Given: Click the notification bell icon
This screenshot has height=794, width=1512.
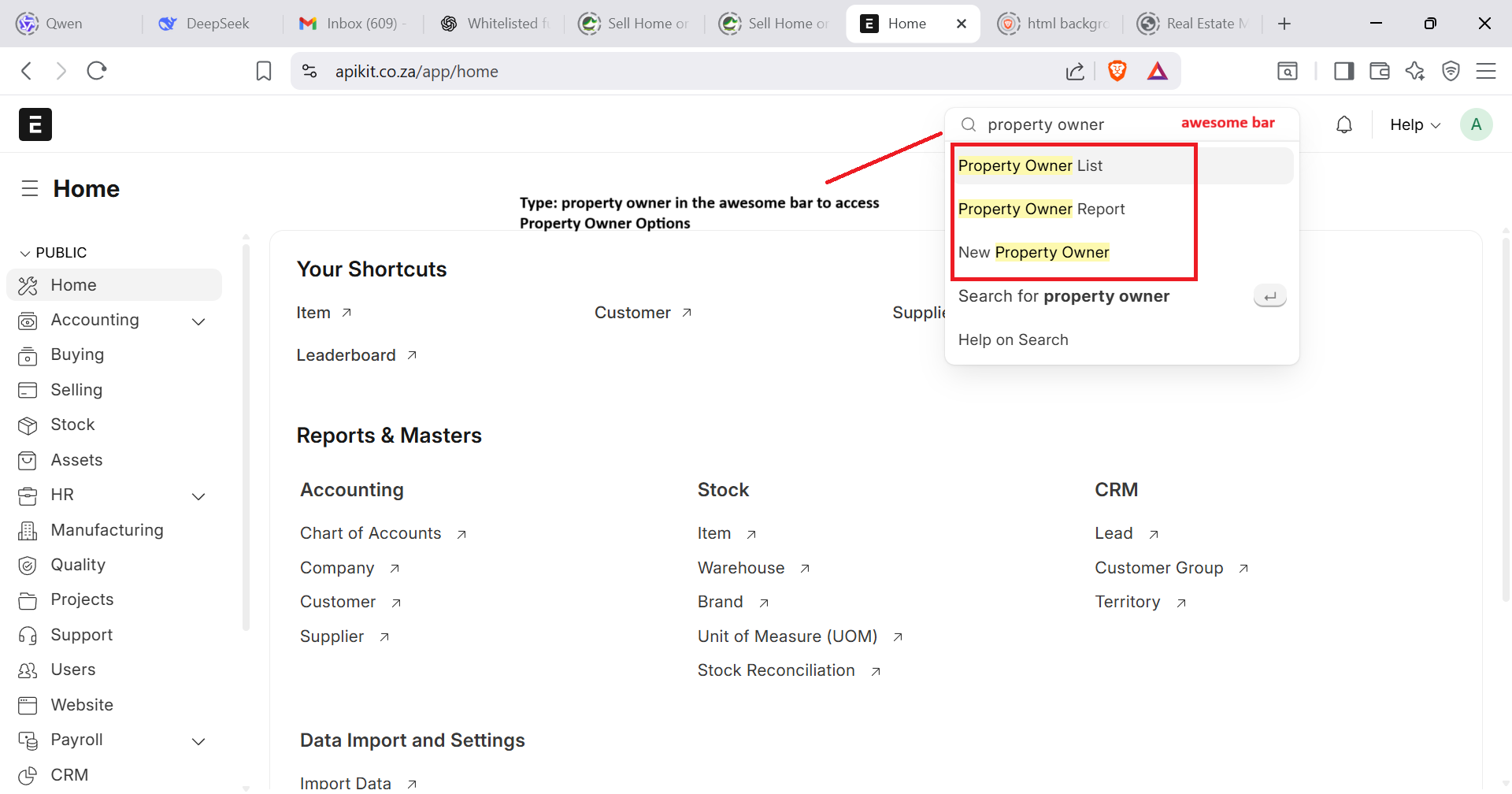Looking at the screenshot, I should [1344, 124].
